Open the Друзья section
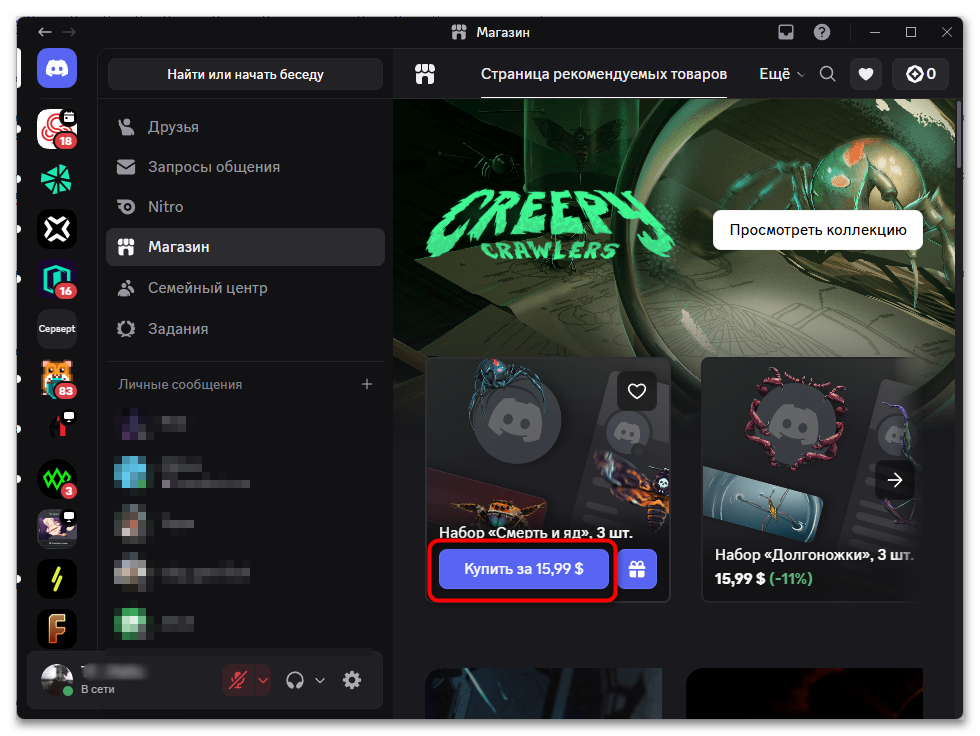The width and height of the screenshot is (980, 736). (x=245, y=127)
